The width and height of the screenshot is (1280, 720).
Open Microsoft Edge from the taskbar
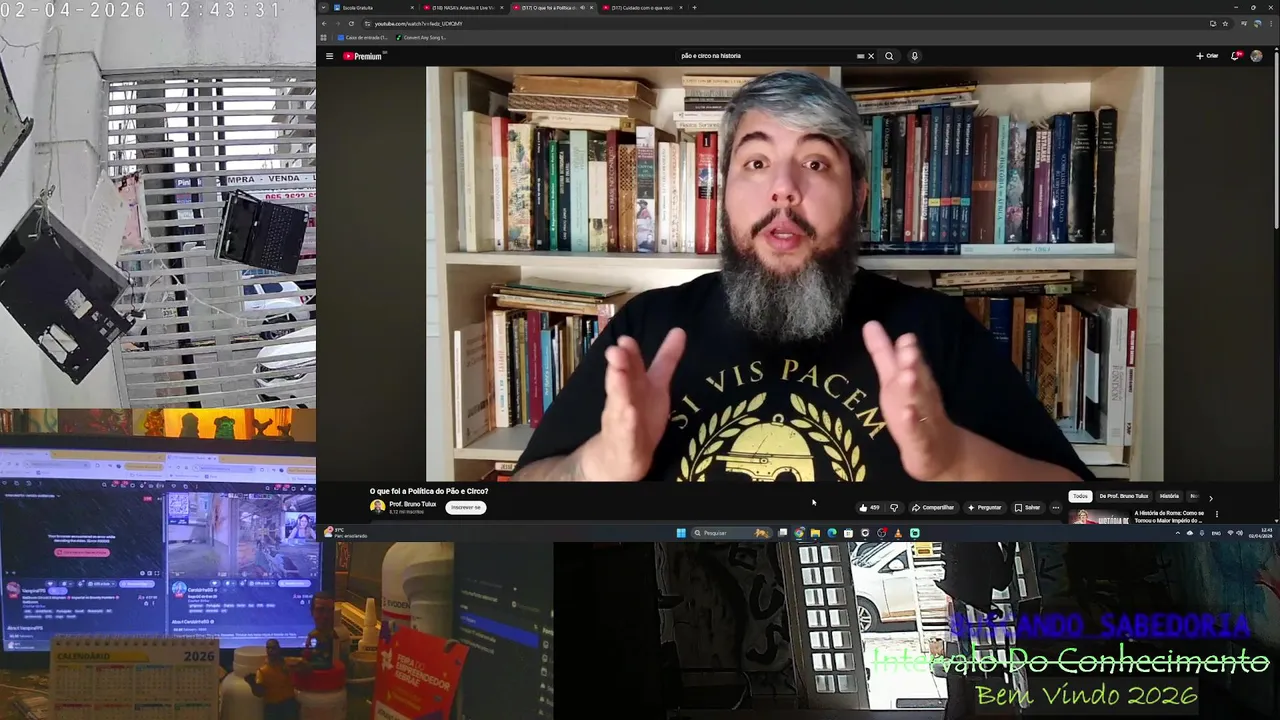[832, 533]
